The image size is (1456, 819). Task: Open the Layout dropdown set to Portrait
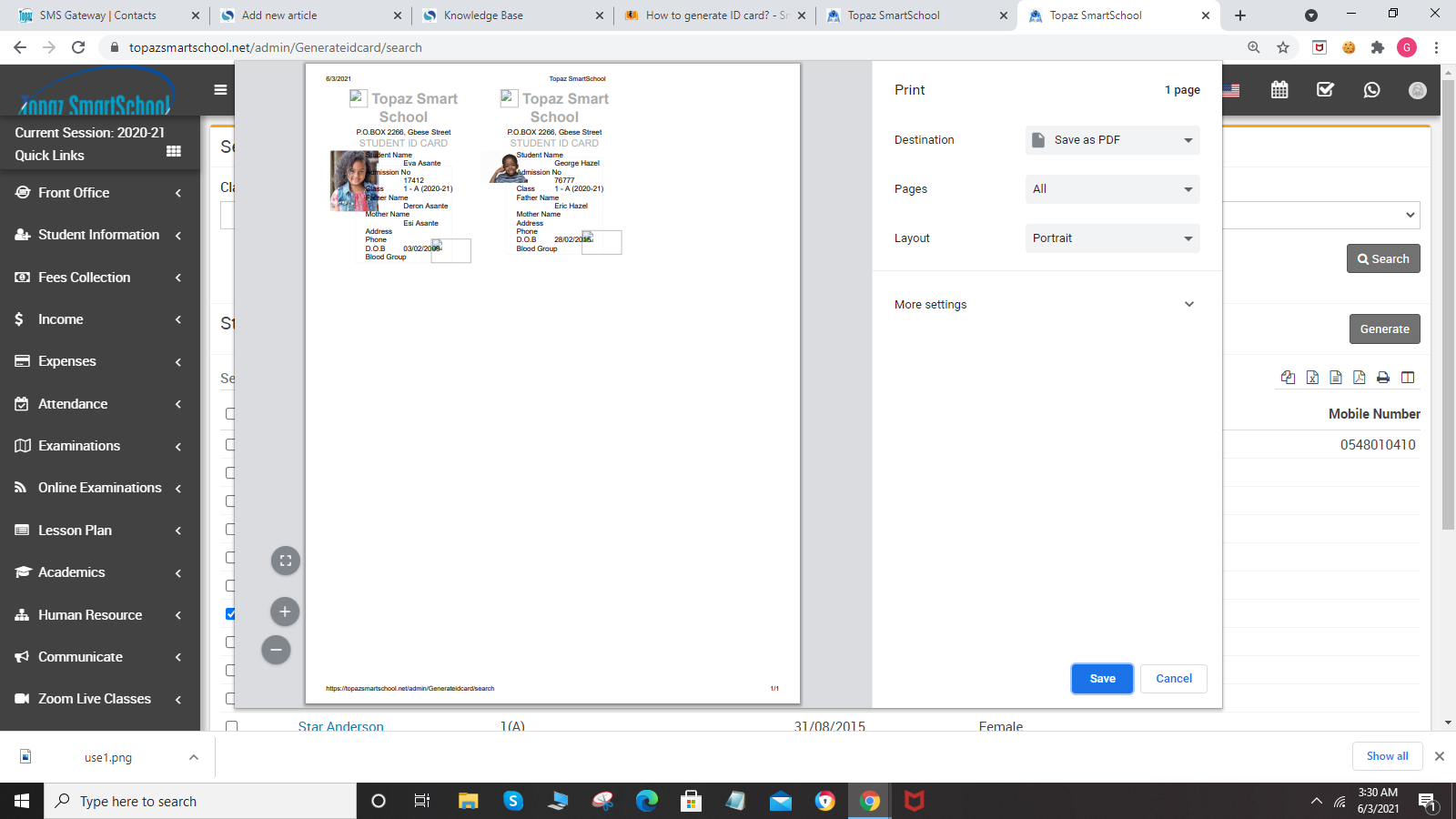[1112, 238]
